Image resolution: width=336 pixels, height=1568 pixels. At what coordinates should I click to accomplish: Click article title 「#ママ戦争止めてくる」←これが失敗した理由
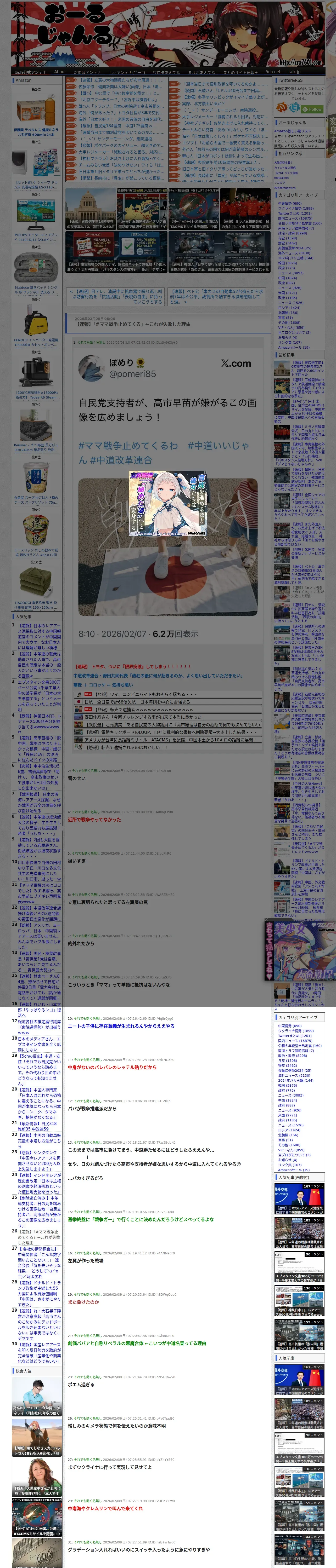click(x=133, y=324)
